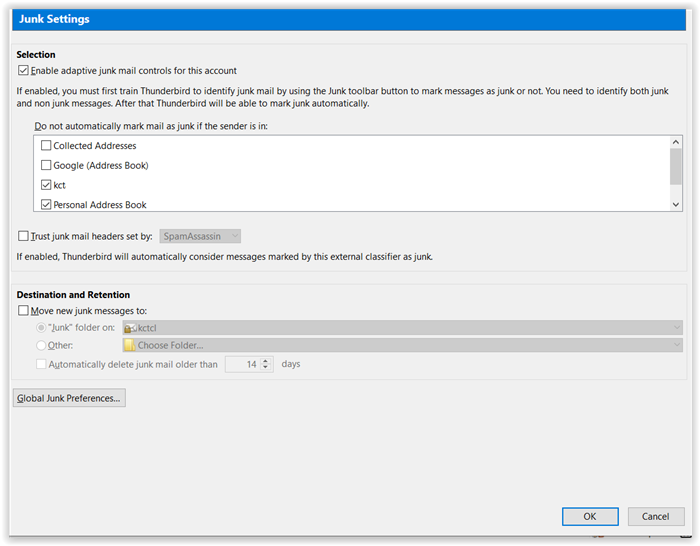
Task: Open the SpamAssassin dropdown
Action: tap(200, 236)
